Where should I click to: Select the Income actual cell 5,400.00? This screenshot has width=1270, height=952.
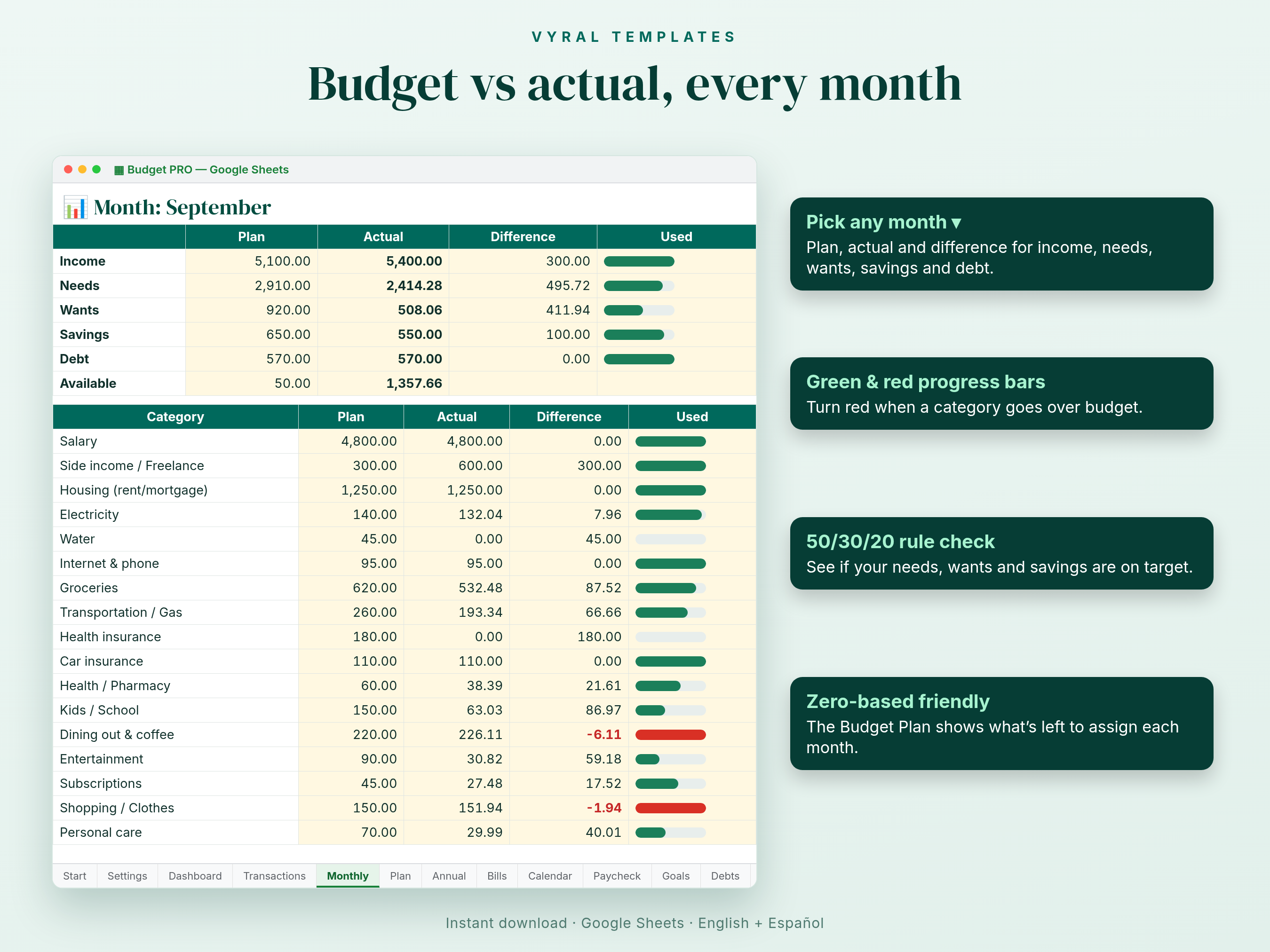click(x=383, y=261)
